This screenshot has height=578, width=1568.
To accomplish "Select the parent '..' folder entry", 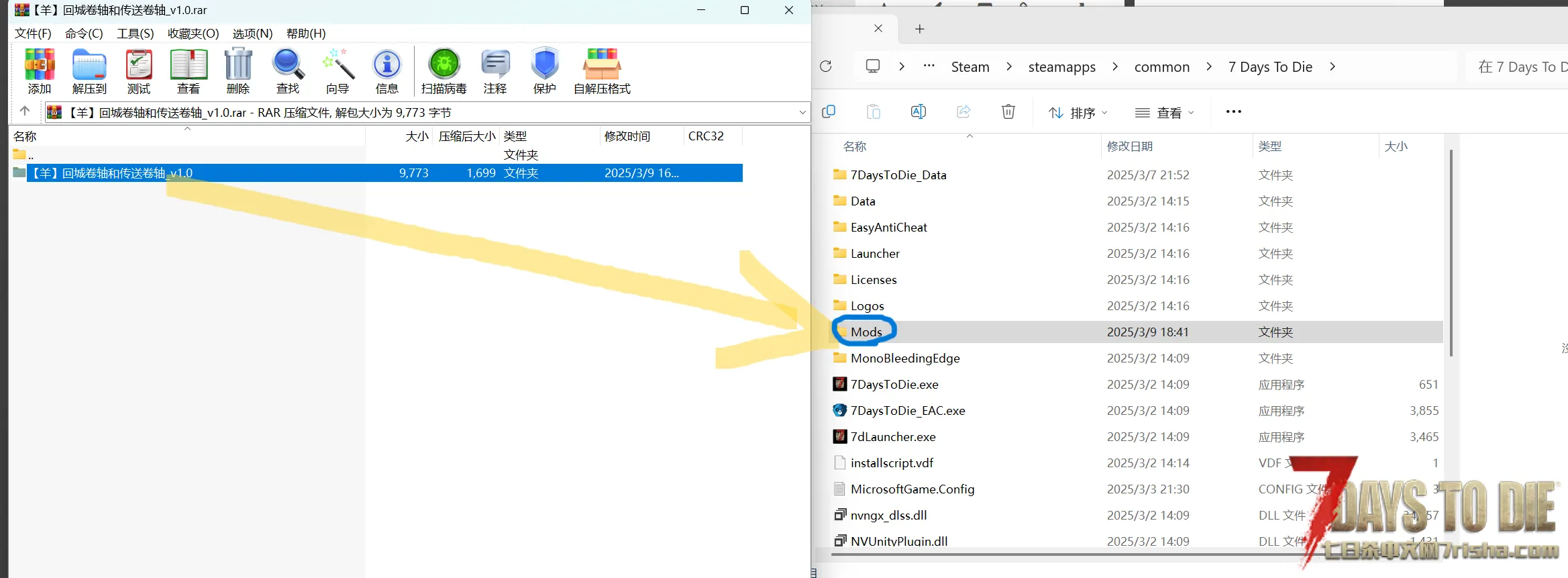I will click(x=23, y=155).
